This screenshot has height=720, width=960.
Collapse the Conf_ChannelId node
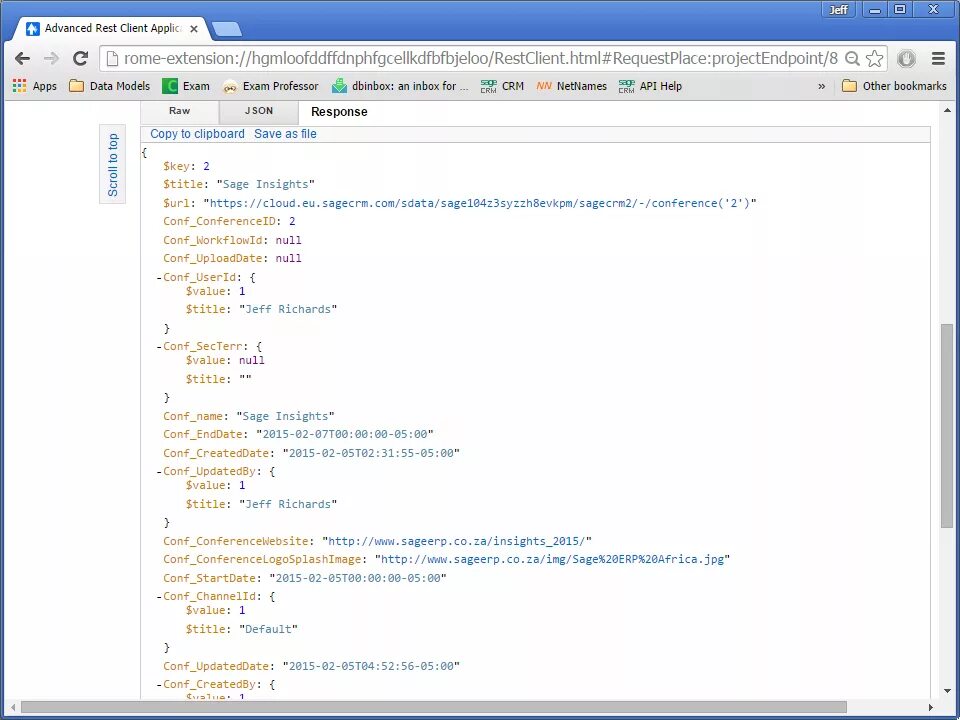pos(159,596)
